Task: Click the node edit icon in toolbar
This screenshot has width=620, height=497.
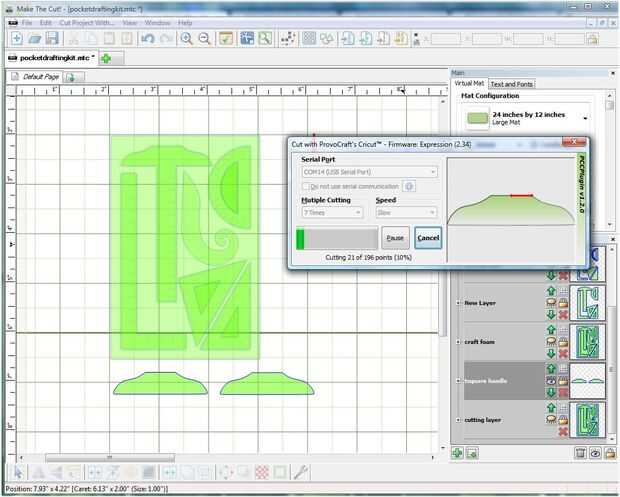Action: (x=288, y=38)
